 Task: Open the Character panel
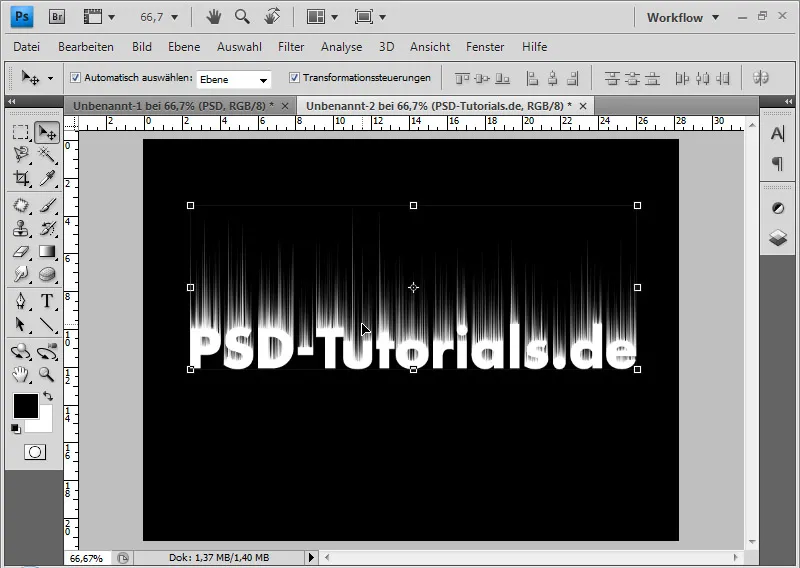(x=778, y=134)
